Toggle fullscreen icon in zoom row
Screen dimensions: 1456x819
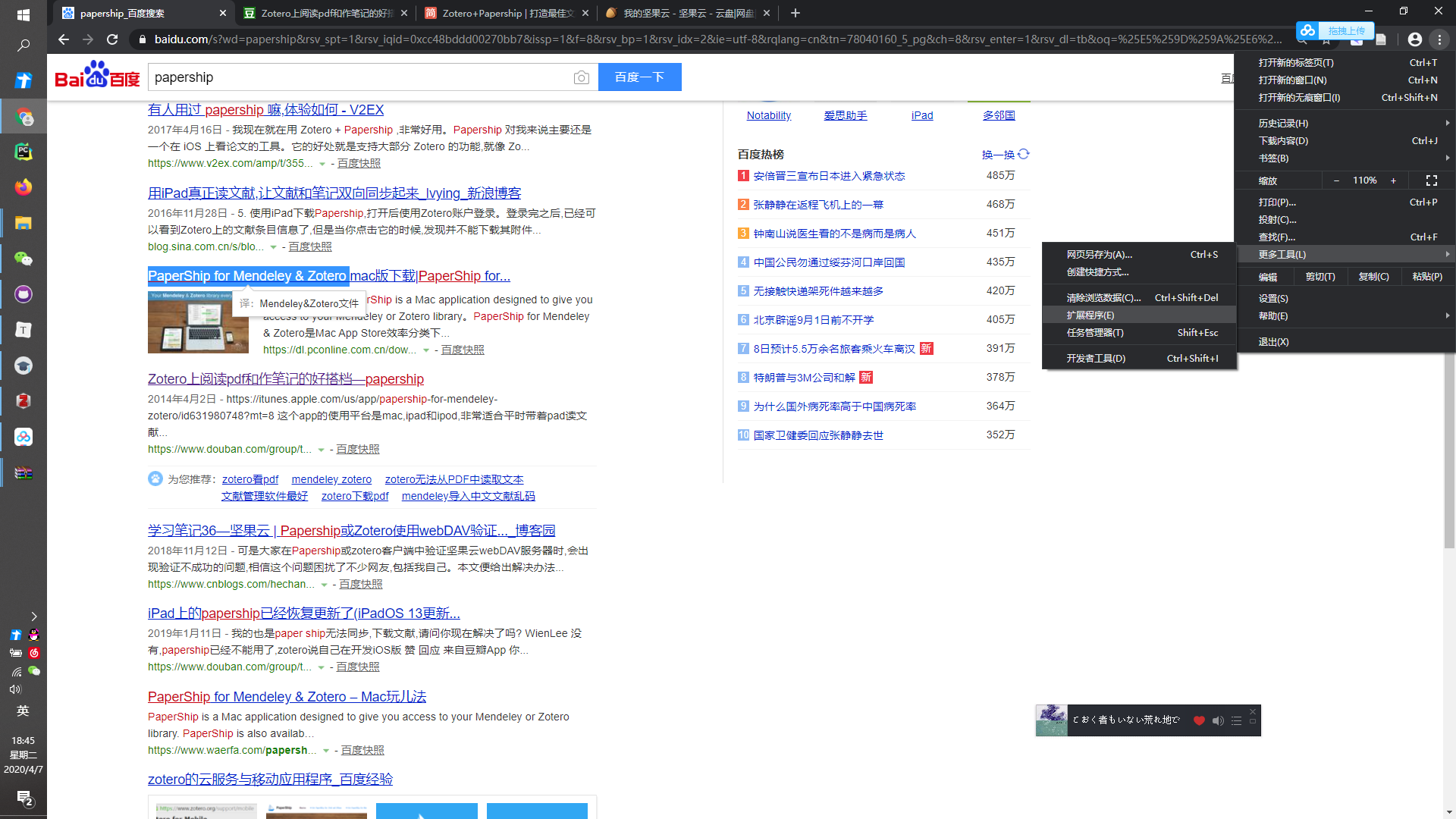tap(1432, 180)
